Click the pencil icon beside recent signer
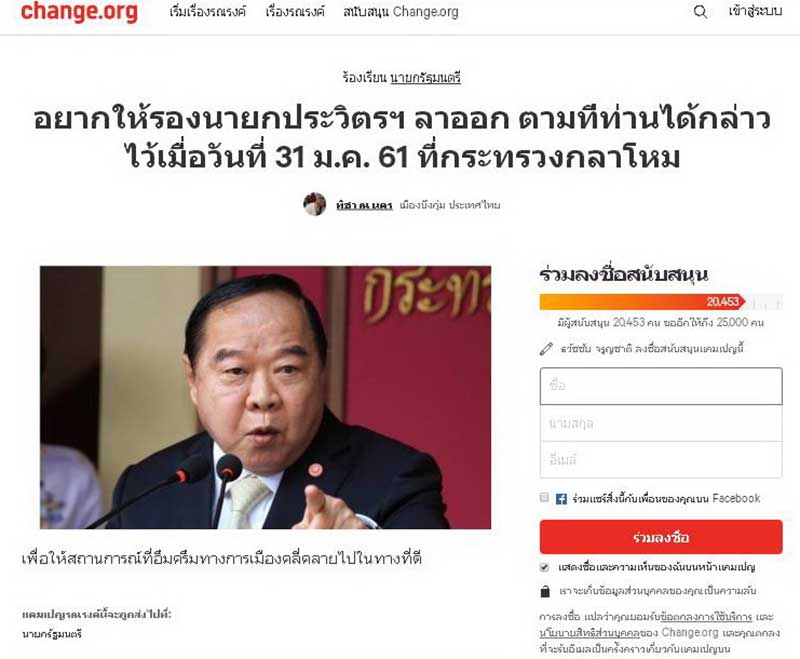The height and width of the screenshot is (659, 800). click(546, 349)
